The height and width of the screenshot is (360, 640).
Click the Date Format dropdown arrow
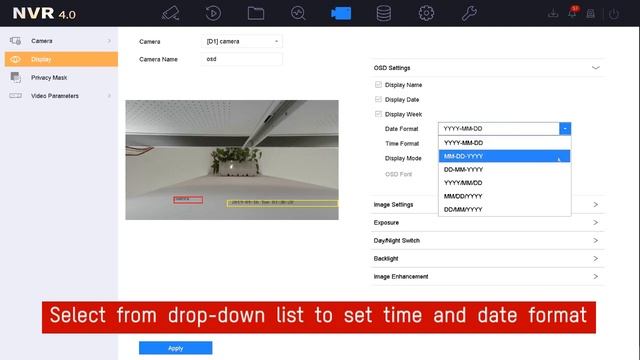click(565, 129)
